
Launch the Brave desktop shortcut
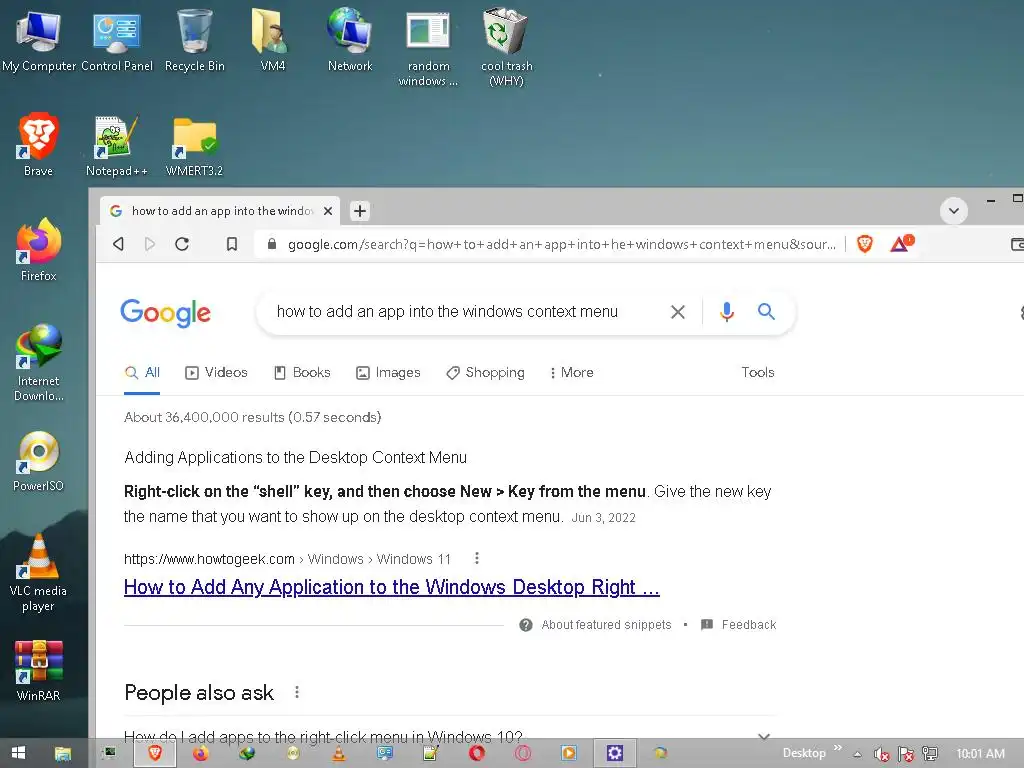[39, 144]
